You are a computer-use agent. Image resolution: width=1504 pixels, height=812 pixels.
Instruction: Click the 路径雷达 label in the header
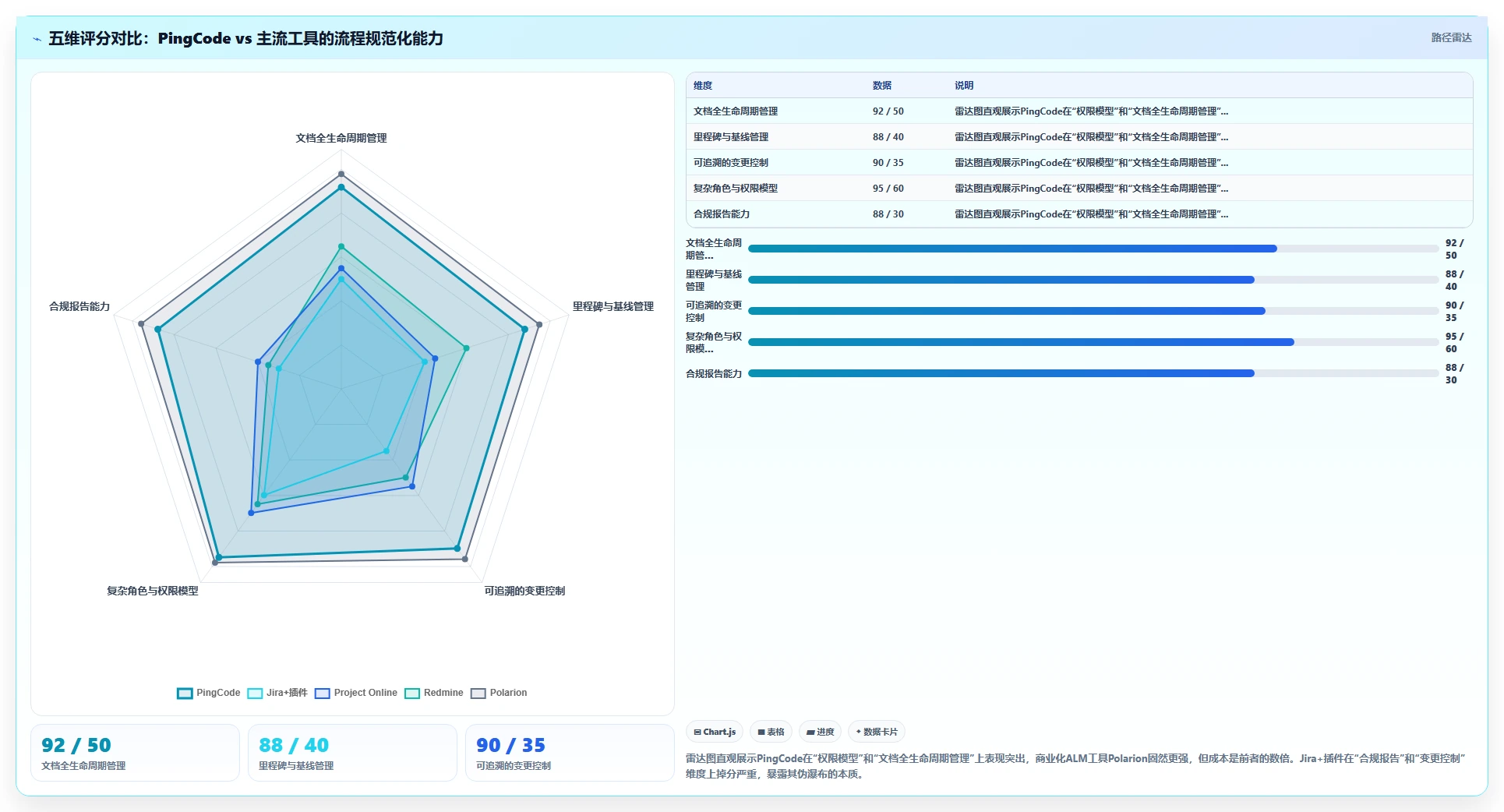(x=1451, y=37)
